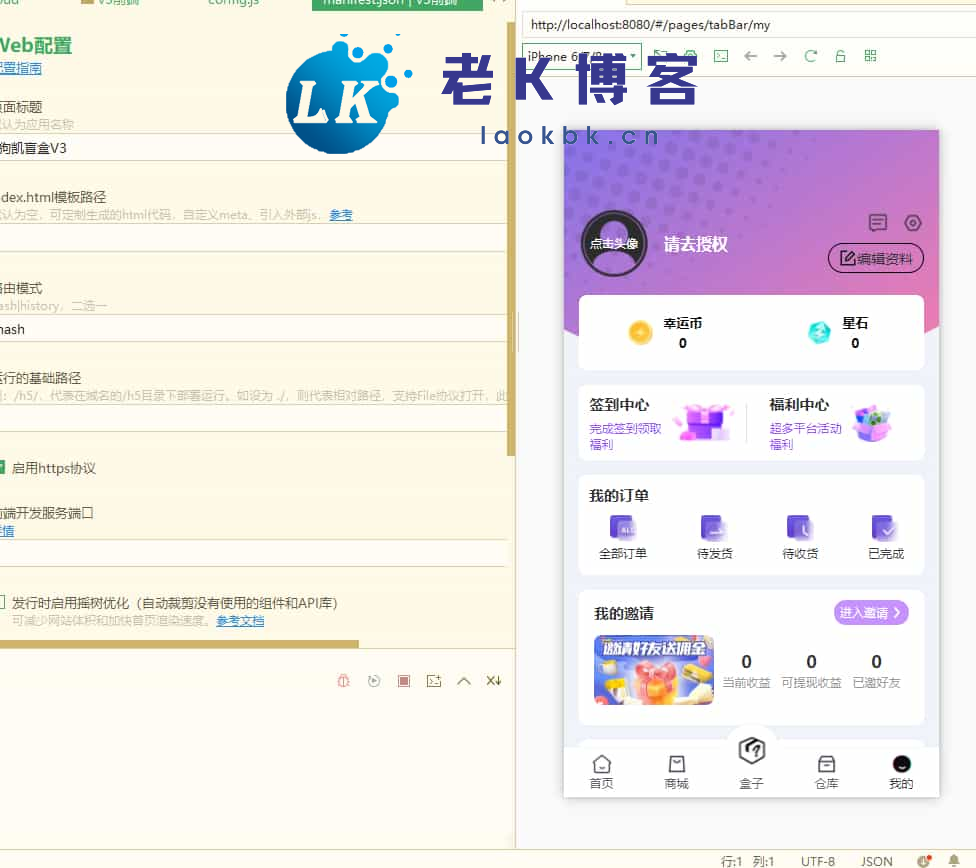Click the red debug bug icon

coord(343,681)
